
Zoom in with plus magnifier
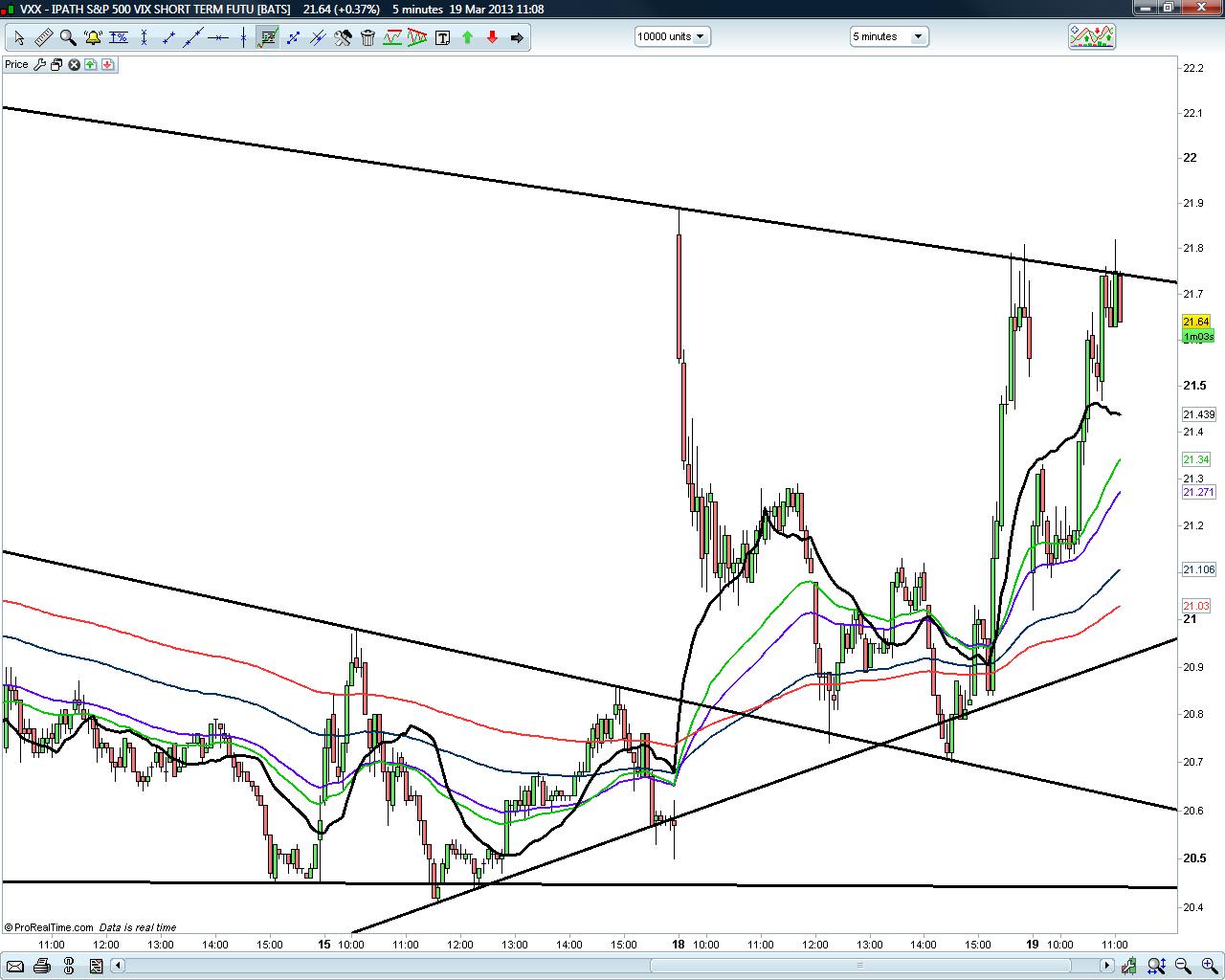coord(1208,966)
